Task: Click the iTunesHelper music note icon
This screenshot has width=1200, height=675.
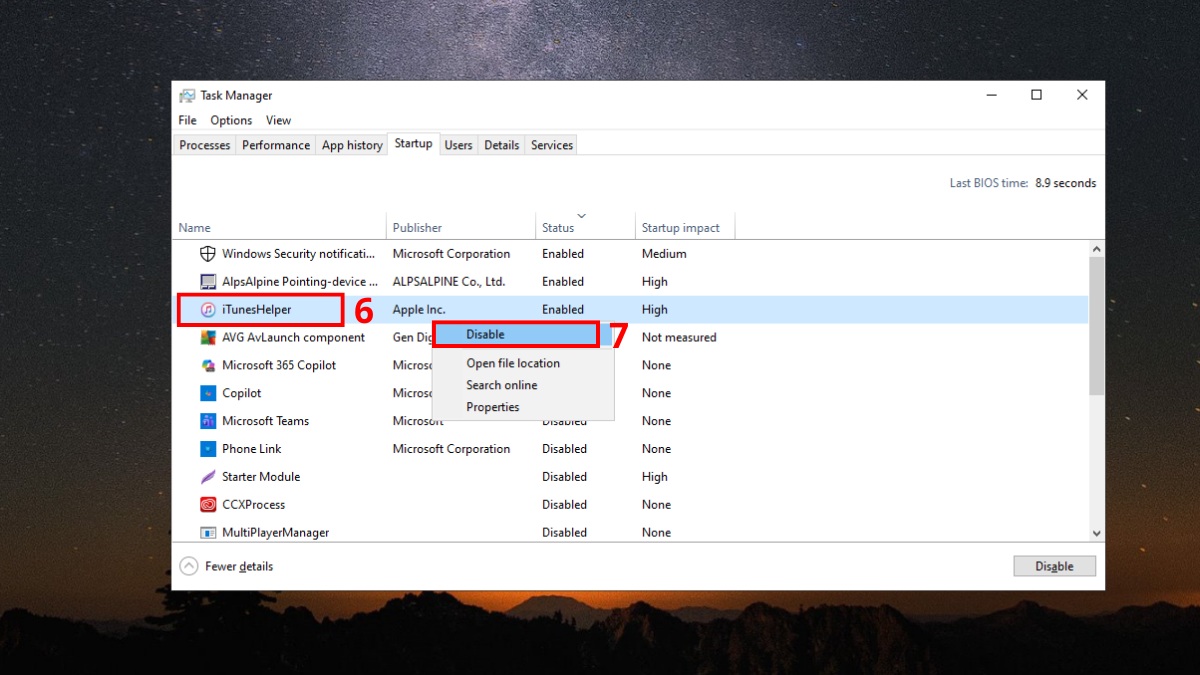Action: 207,309
